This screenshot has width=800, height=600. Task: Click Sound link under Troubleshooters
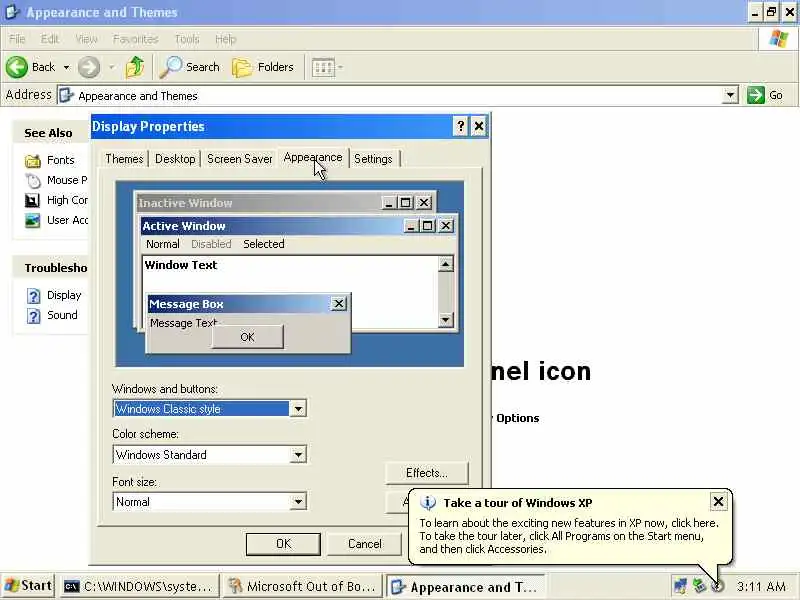click(x=62, y=315)
